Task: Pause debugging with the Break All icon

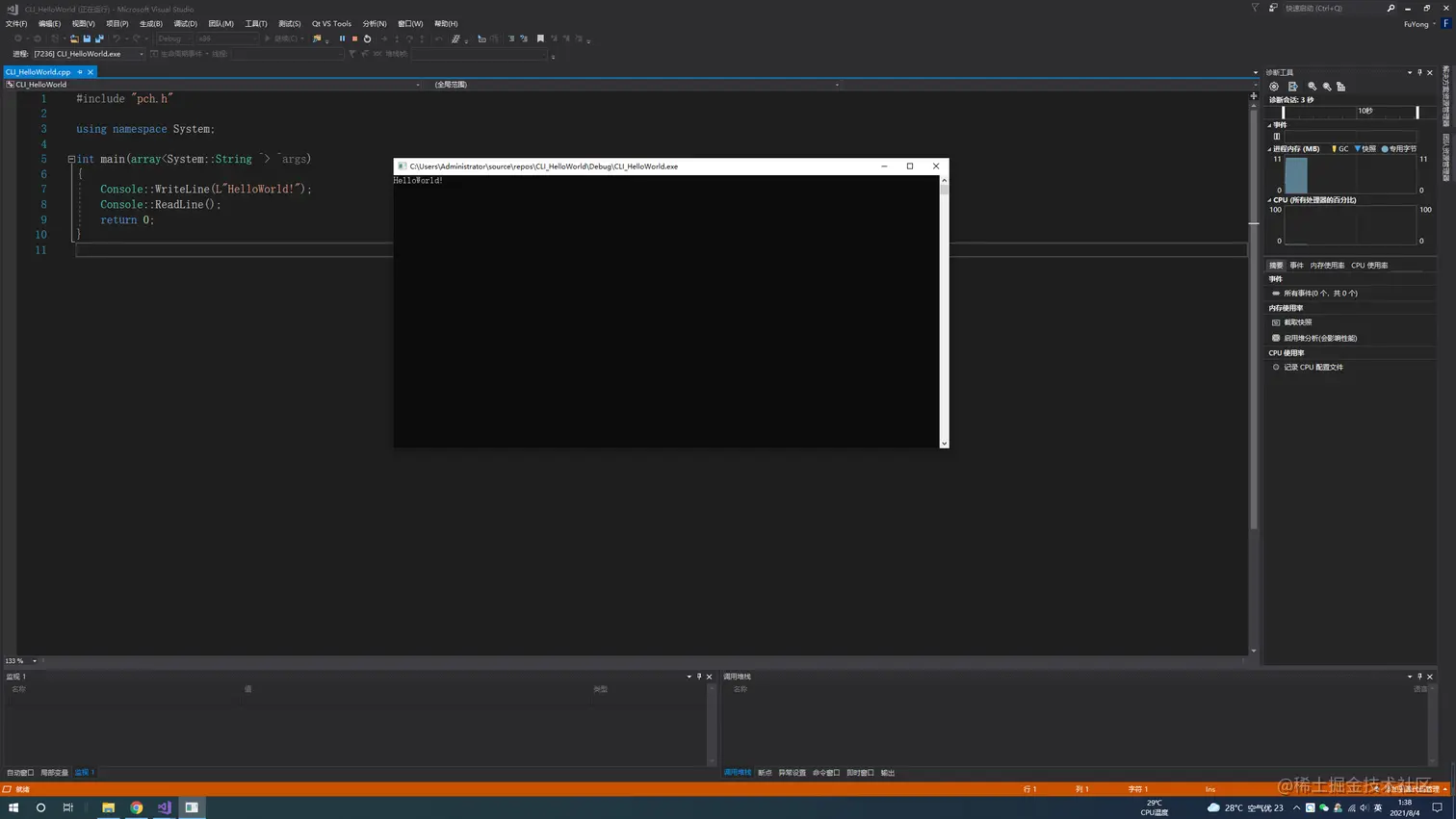Action: pyautogui.click(x=342, y=38)
